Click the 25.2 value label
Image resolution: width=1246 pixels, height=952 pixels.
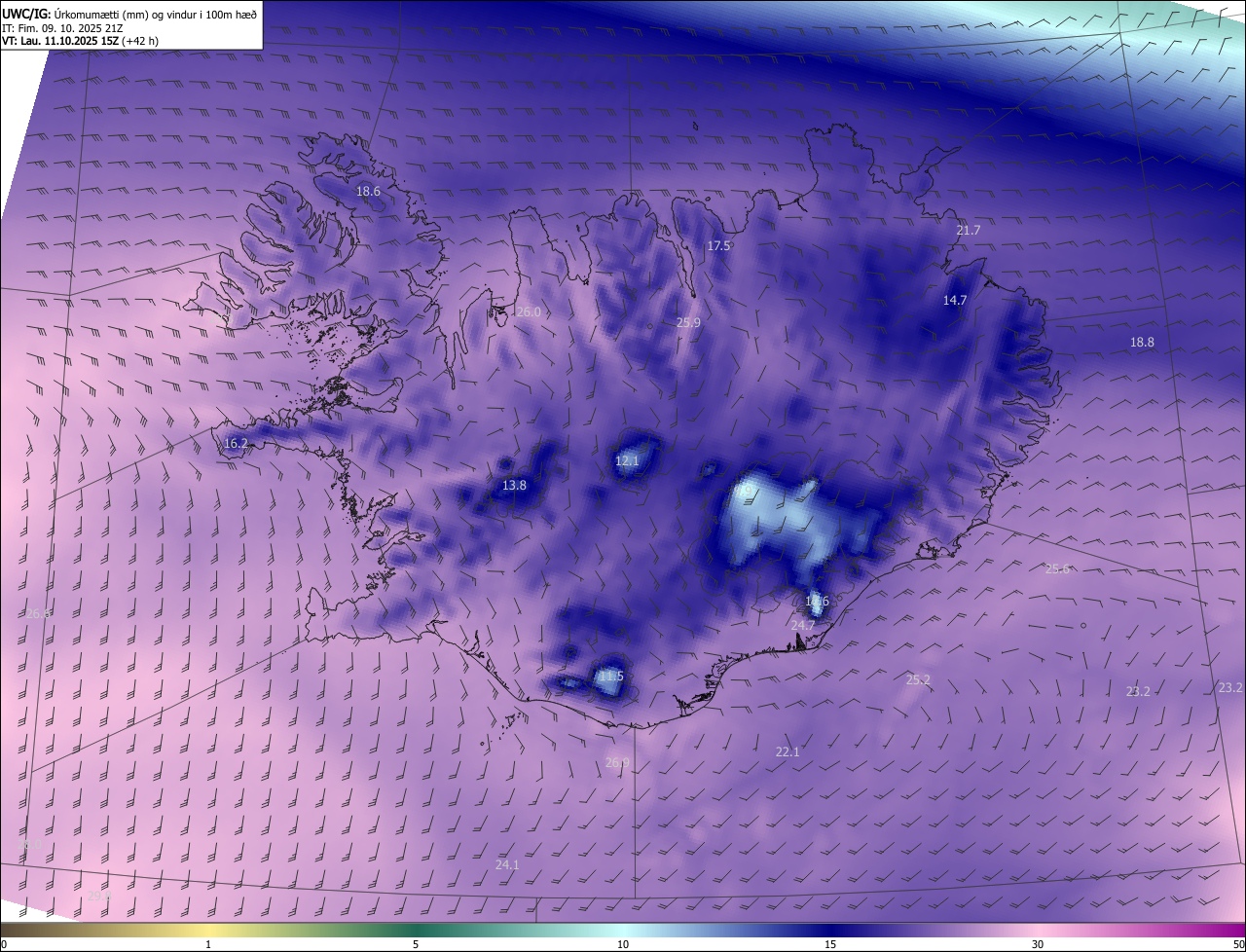(x=918, y=680)
